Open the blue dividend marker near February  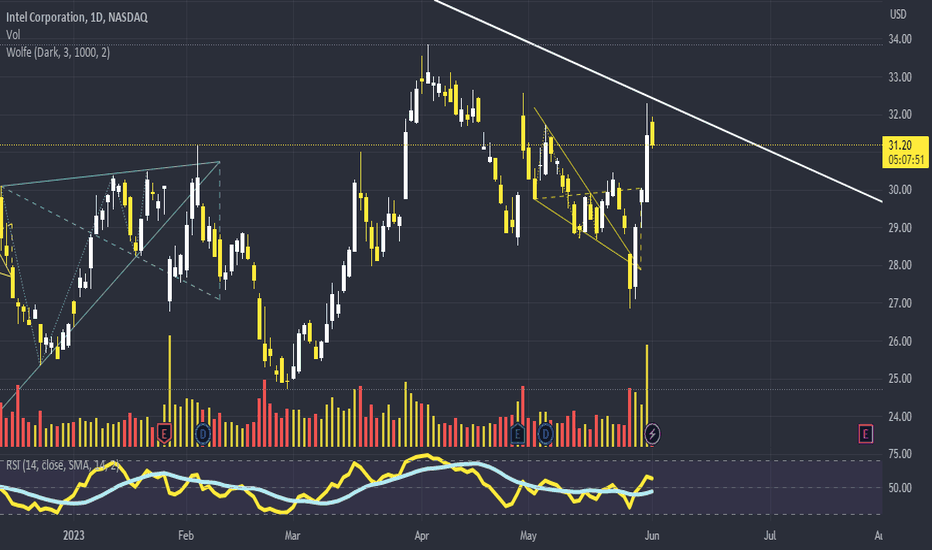tap(203, 434)
